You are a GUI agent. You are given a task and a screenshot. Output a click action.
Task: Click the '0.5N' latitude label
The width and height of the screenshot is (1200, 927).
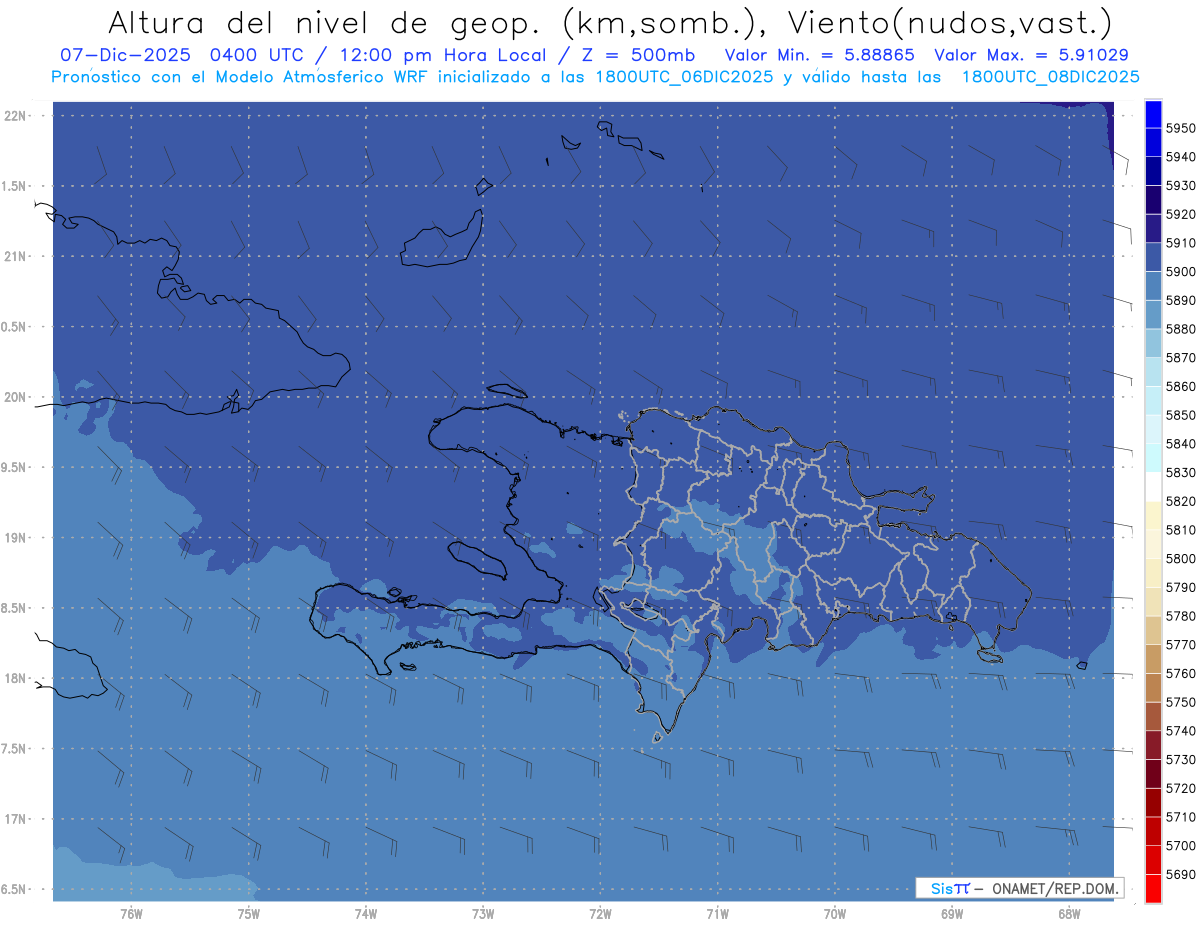(x=14, y=327)
